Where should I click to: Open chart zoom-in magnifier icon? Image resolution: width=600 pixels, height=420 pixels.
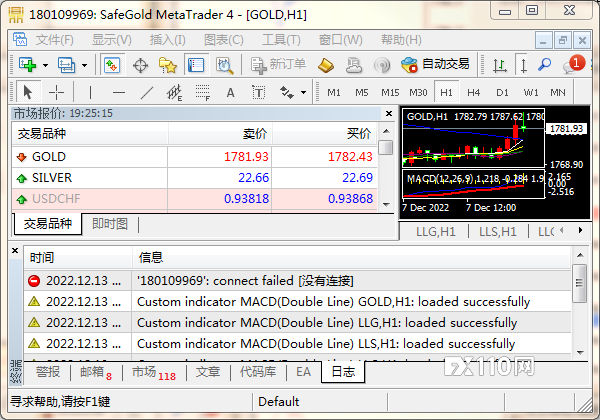(545, 65)
